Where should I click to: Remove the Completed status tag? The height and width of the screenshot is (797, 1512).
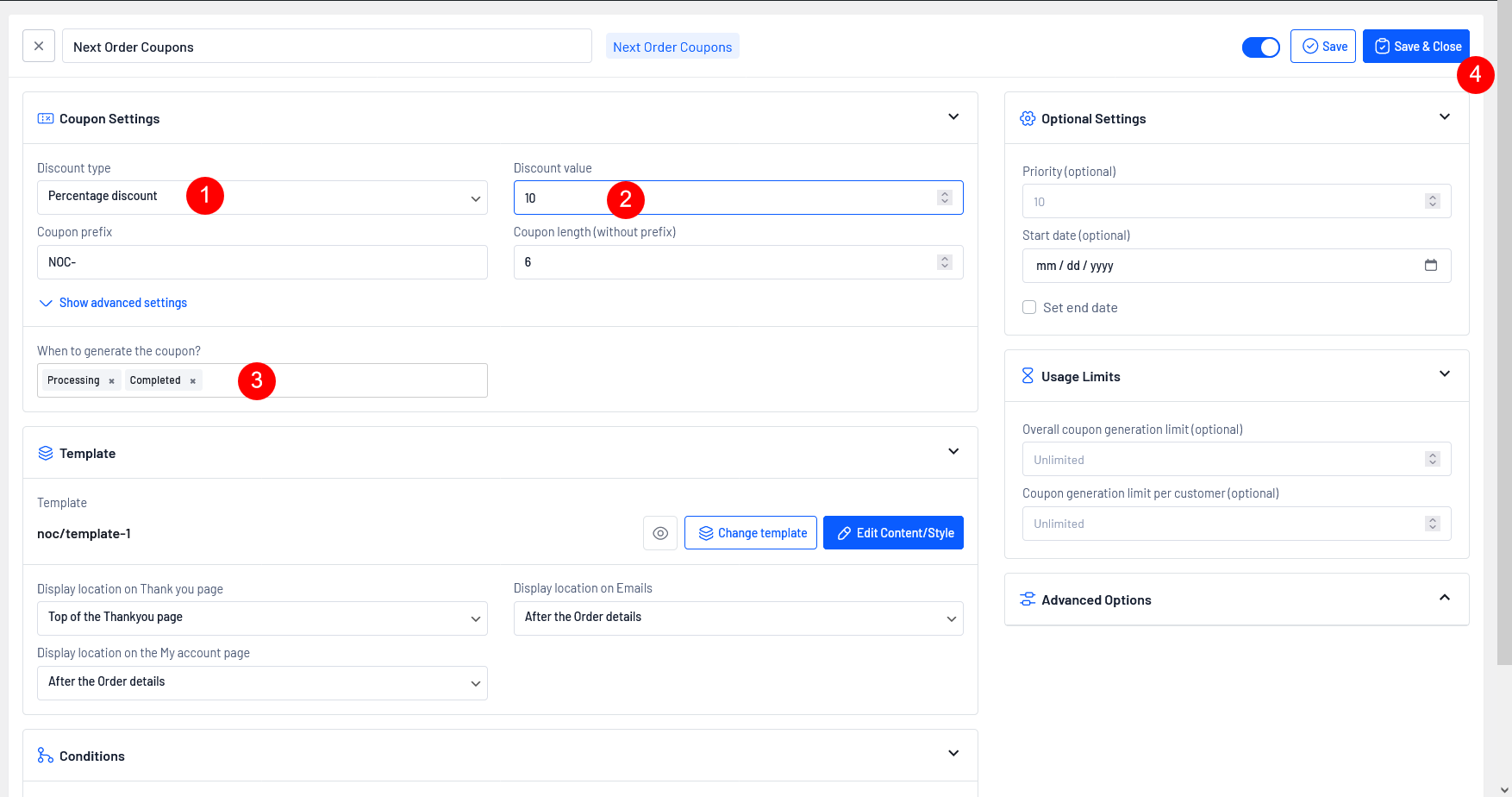(193, 381)
